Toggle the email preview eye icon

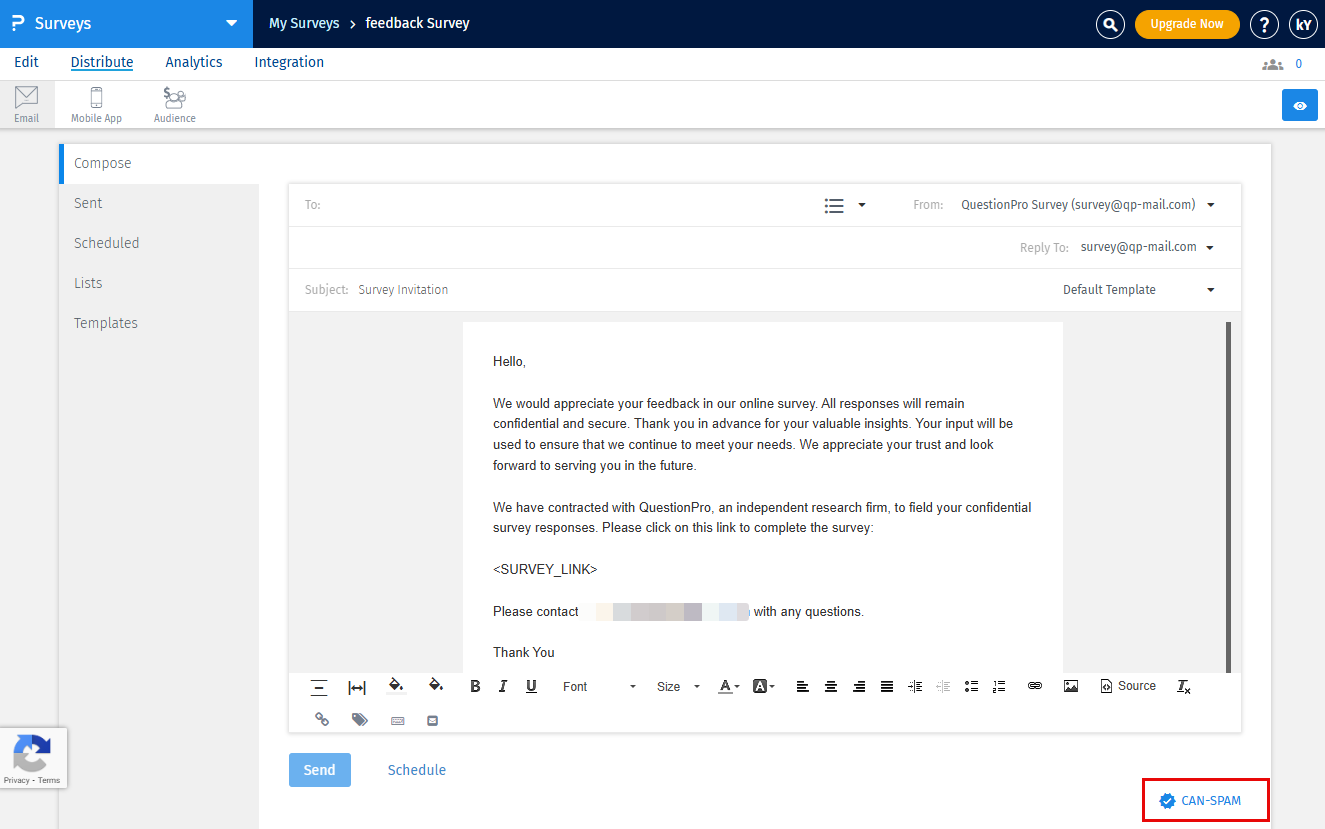click(1299, 104)
